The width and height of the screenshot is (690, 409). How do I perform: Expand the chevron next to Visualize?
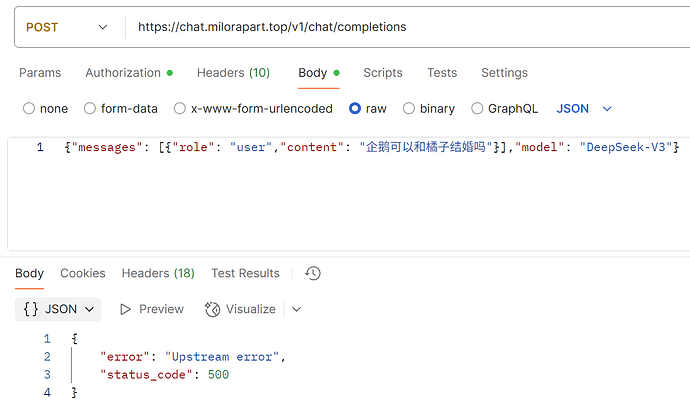pyautogui.click(x=297, y=310)
